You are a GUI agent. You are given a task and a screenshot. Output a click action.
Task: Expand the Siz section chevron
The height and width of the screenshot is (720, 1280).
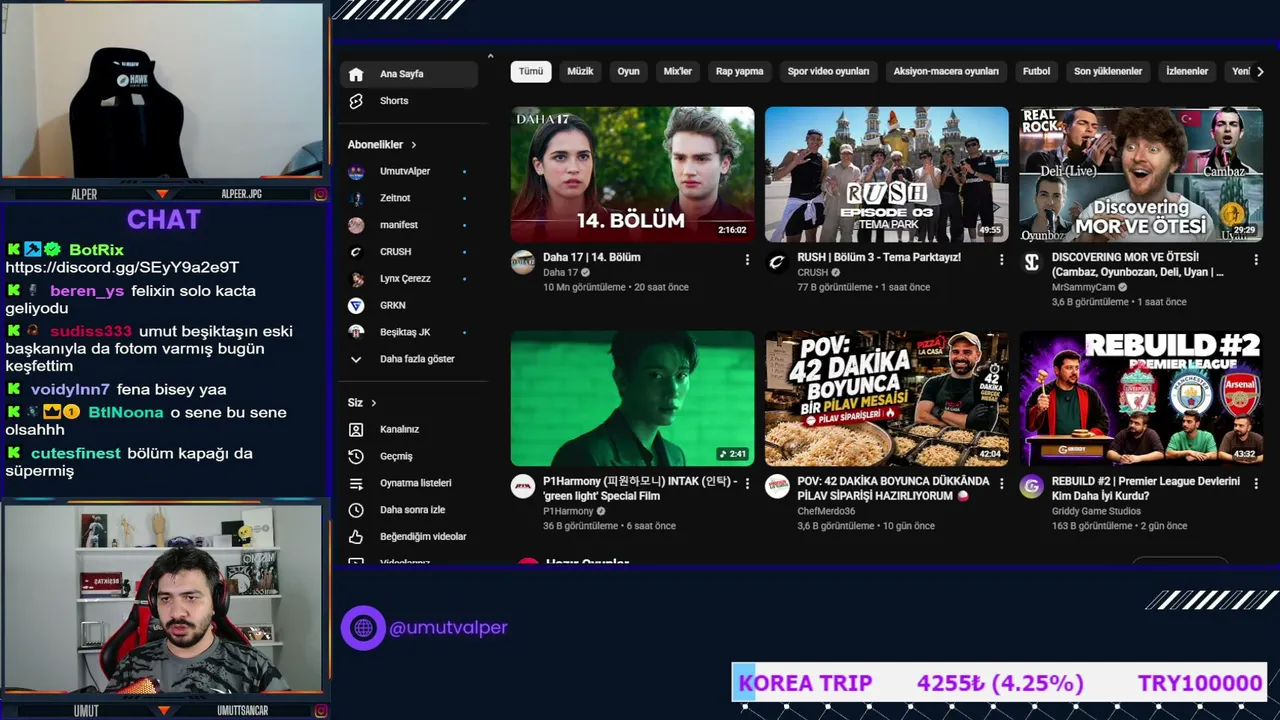pos(374,403)
